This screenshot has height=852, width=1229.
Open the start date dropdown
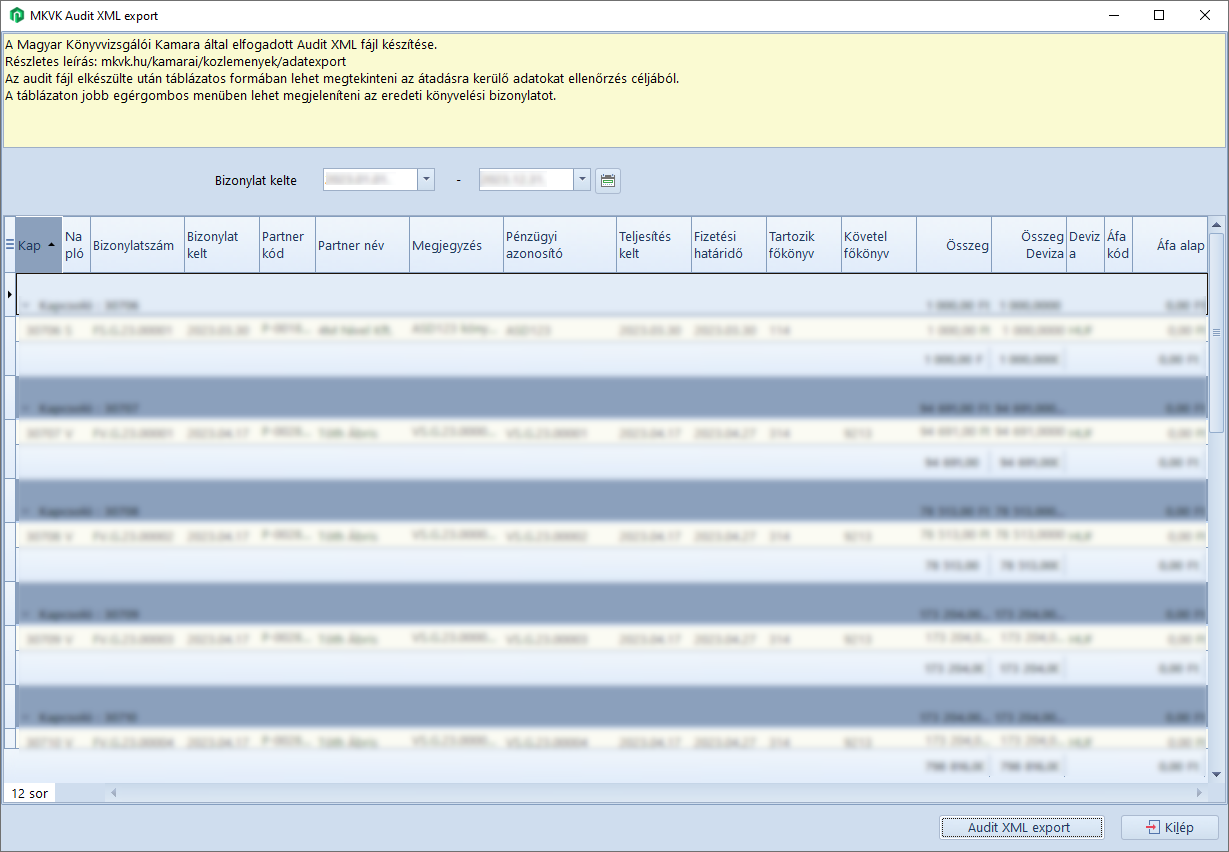point(426,180)
